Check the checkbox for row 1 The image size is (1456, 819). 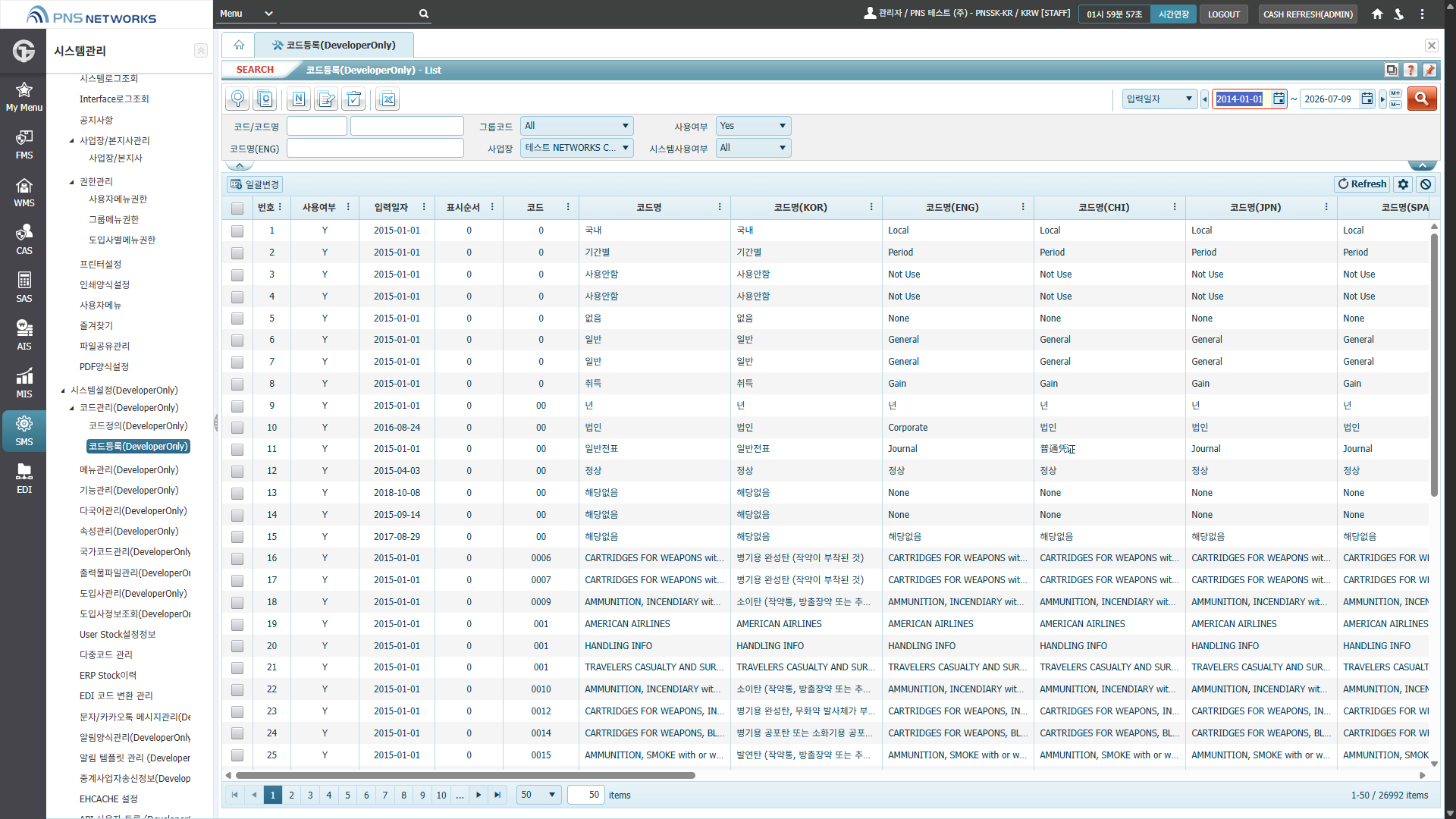pyautogui.click(x=237, y=231)
